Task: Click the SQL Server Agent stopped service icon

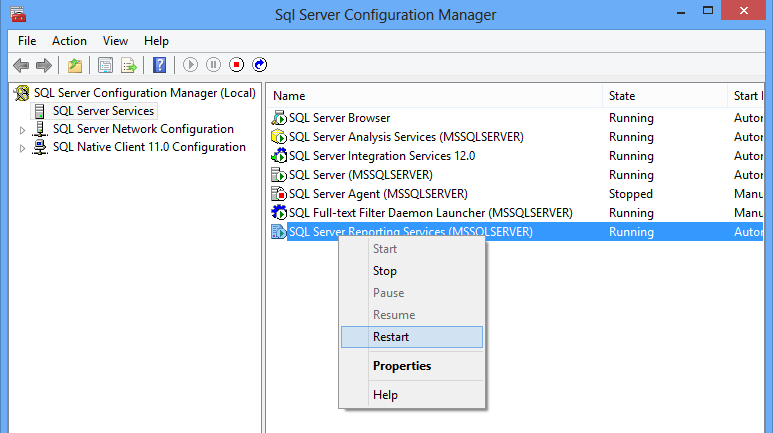Action: [279, 194]
